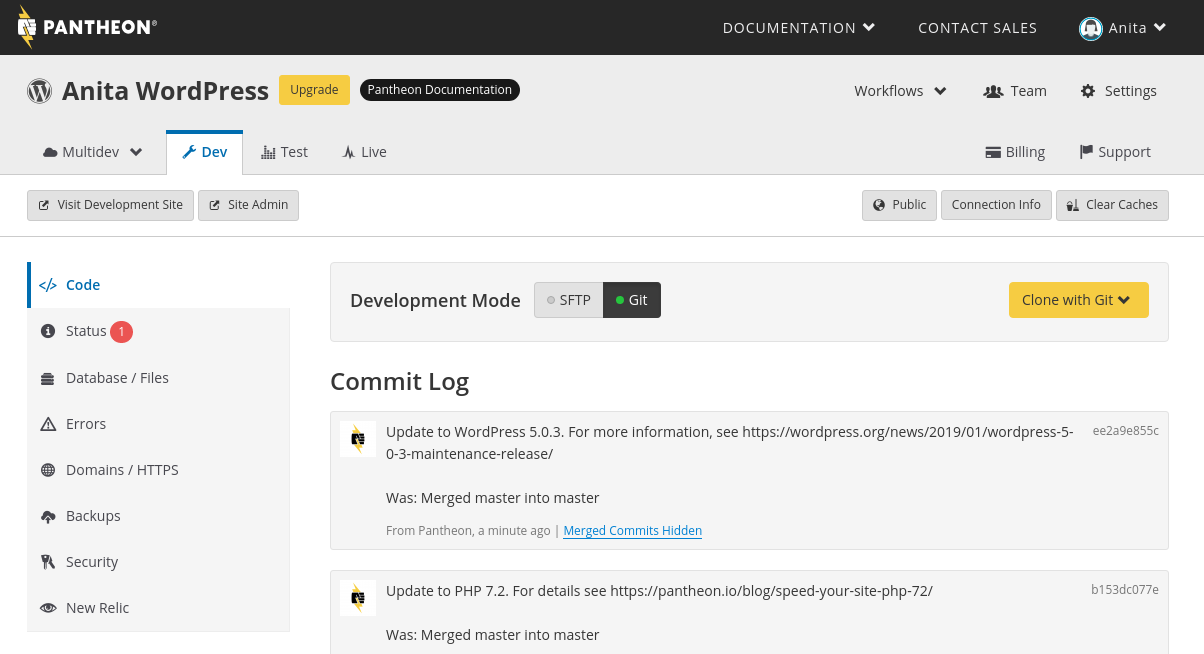Open the Code section in sidebar
The image size is (1204, 654).
click(x=158, y=285)
